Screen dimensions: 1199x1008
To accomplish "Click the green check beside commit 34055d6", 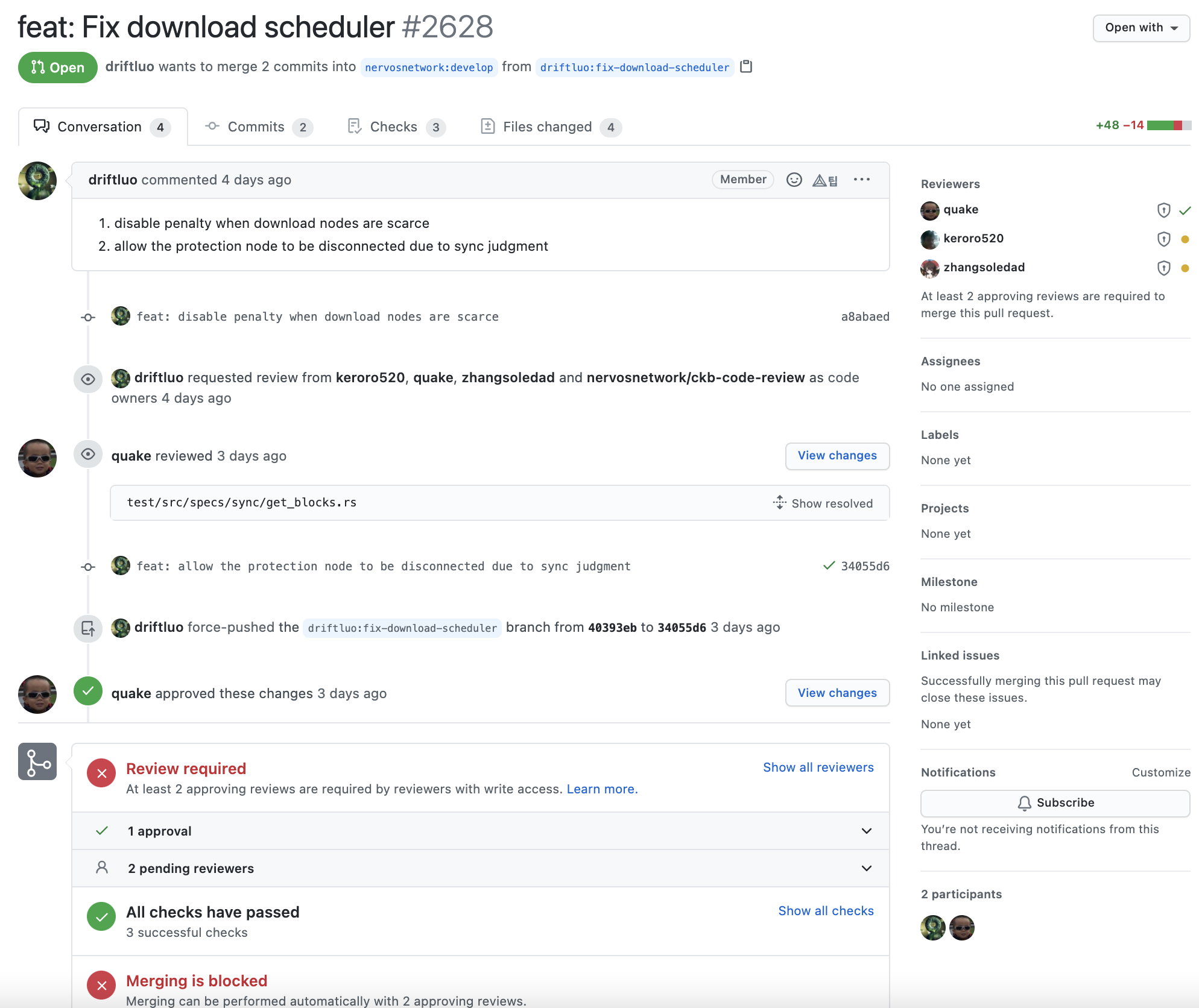I will coord(829,565).
